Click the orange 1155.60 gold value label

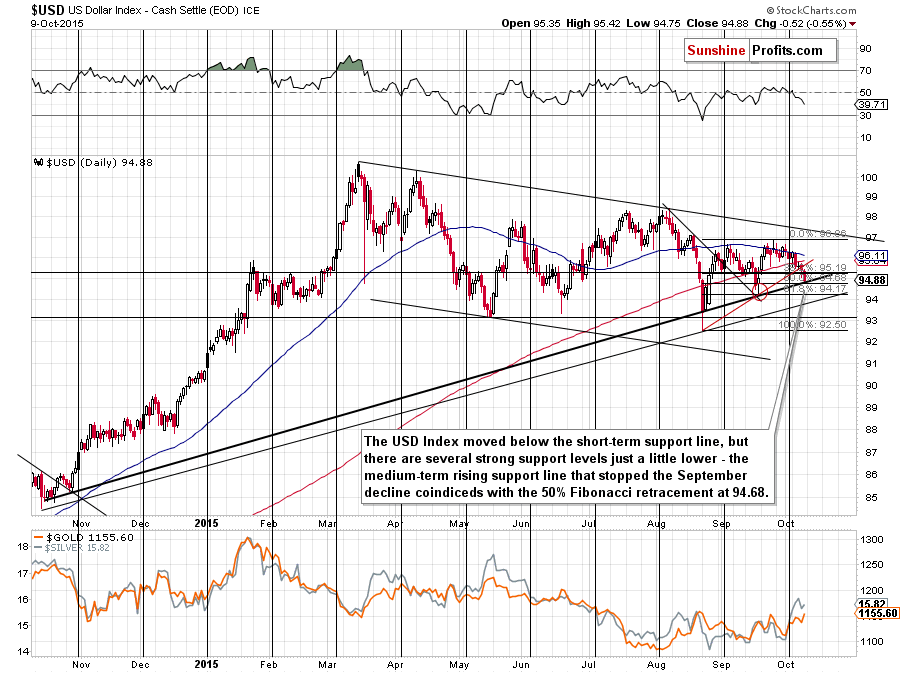(x=876, y=613)
